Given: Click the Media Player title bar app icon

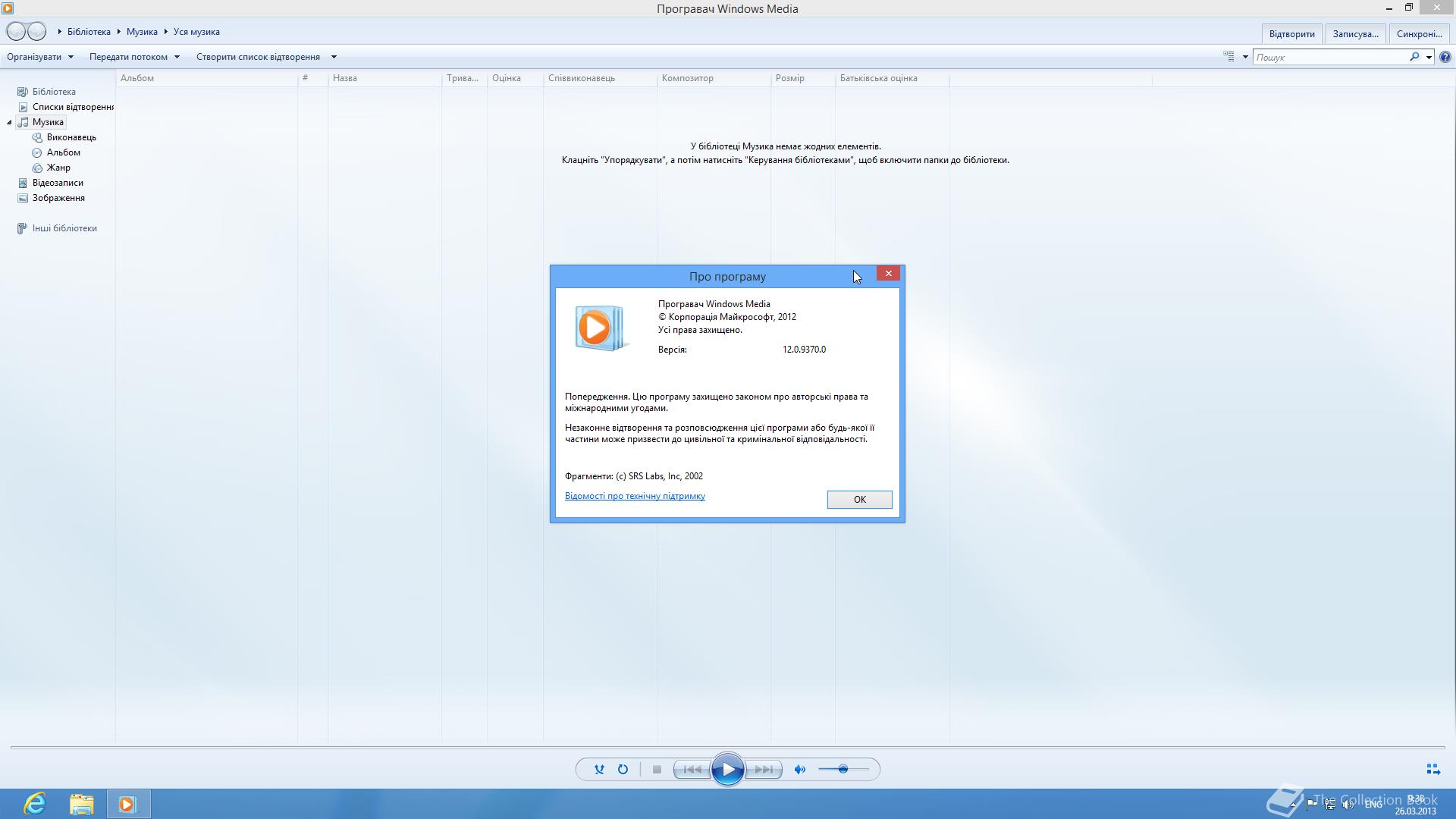Looking at the screenshot, I should pos(8,8).
